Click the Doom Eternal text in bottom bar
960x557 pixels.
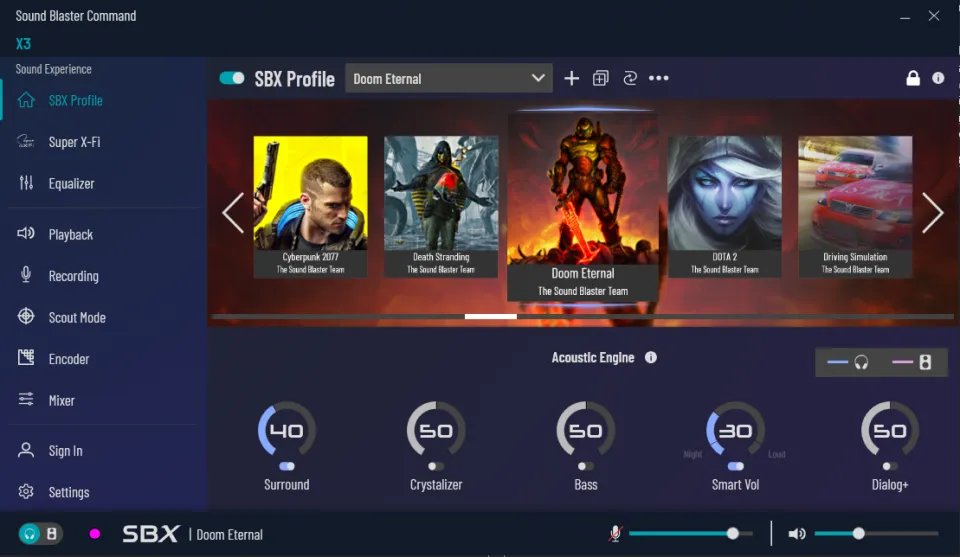pyautogui.click(x=230, y=535)
